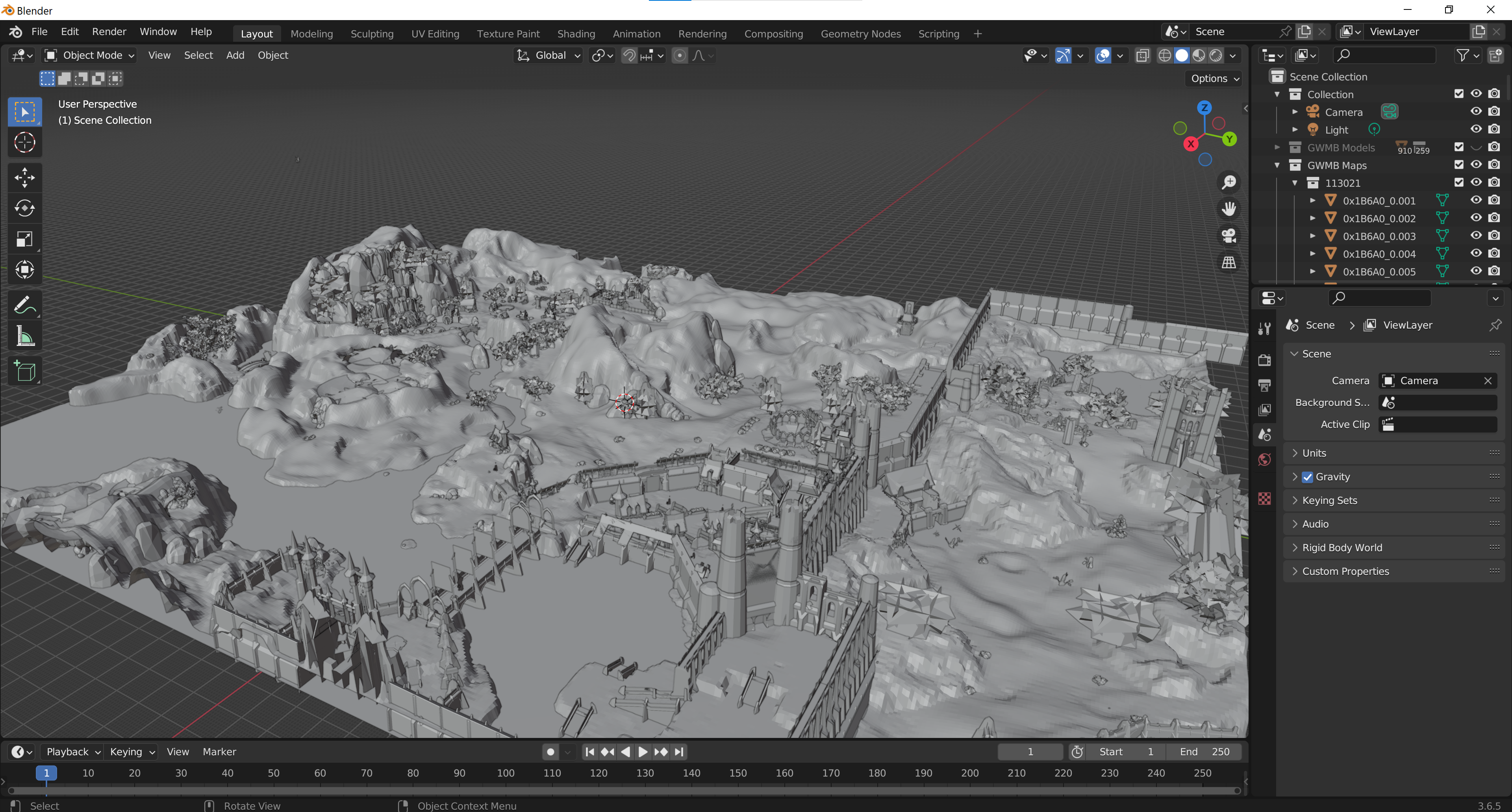Hide 0x1B6A0_0.003 with eye icon
Viewport: 1512px width, 812px height.
1476,236
